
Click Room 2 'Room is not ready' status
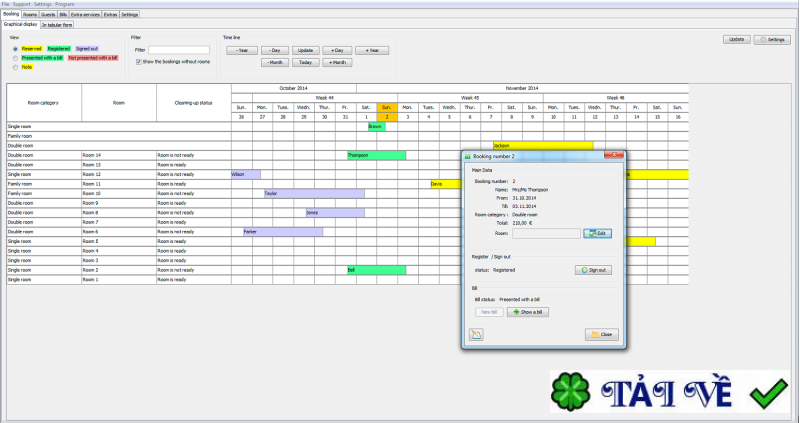(194, 270)
